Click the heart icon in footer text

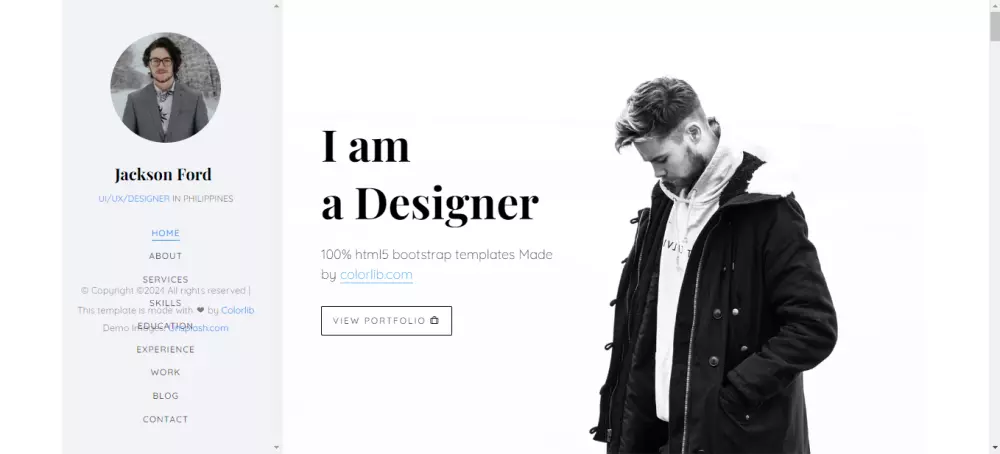click(x=200, y=311)
